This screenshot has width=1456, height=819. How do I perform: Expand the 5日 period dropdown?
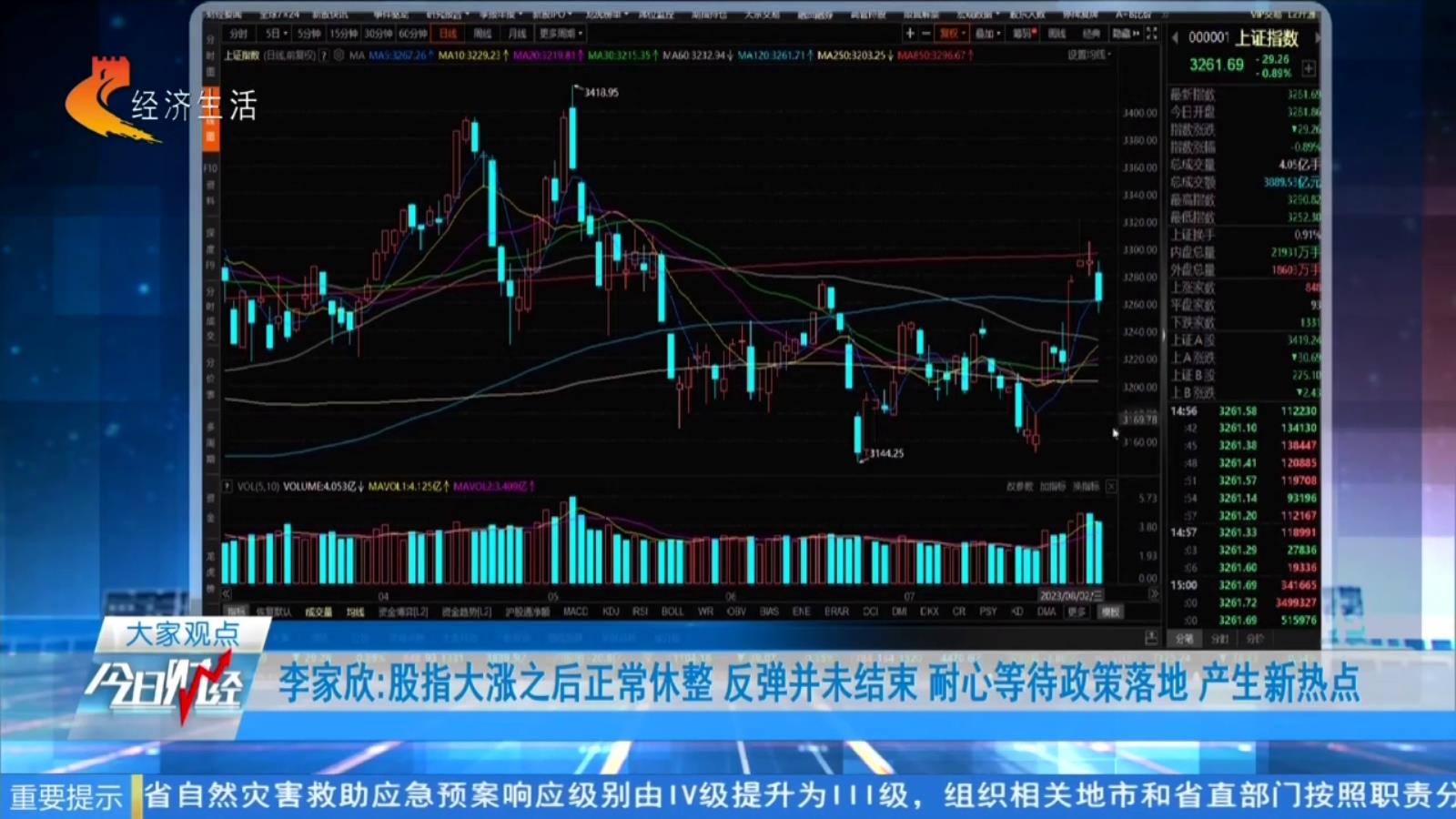tap(277, 34)
